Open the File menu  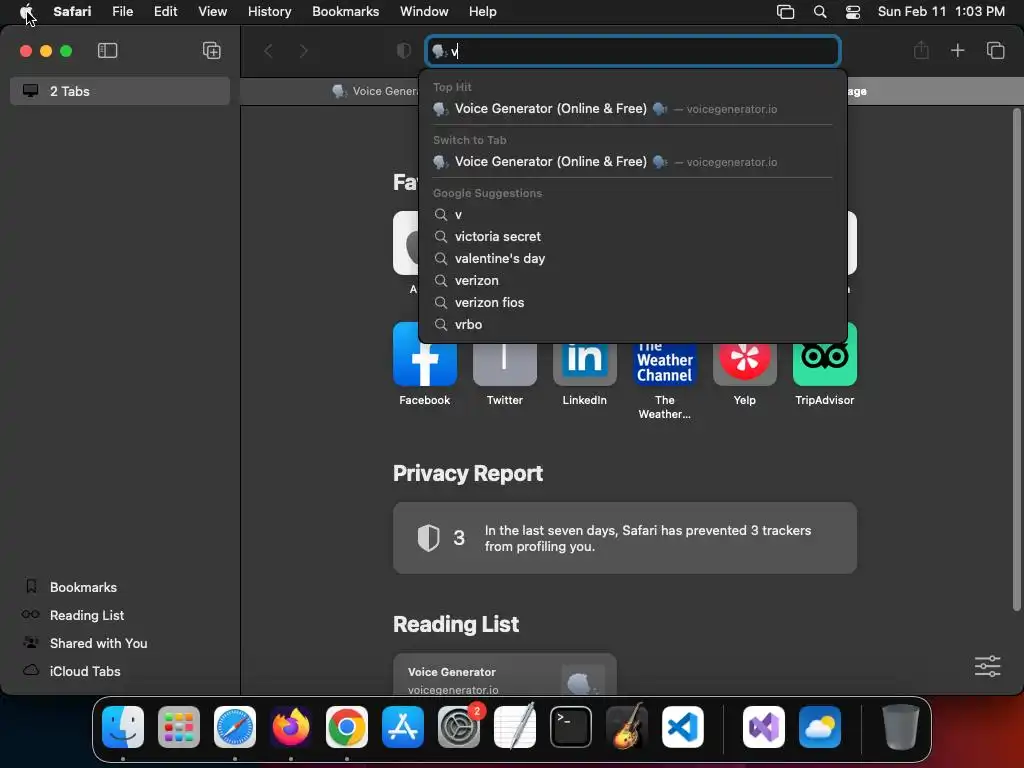click(122, 11)
